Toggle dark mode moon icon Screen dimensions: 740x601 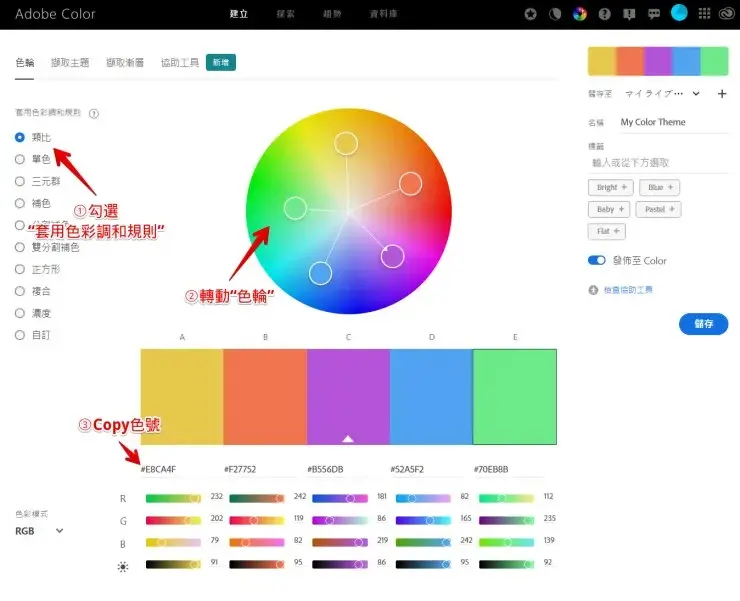tap(555, 14)
